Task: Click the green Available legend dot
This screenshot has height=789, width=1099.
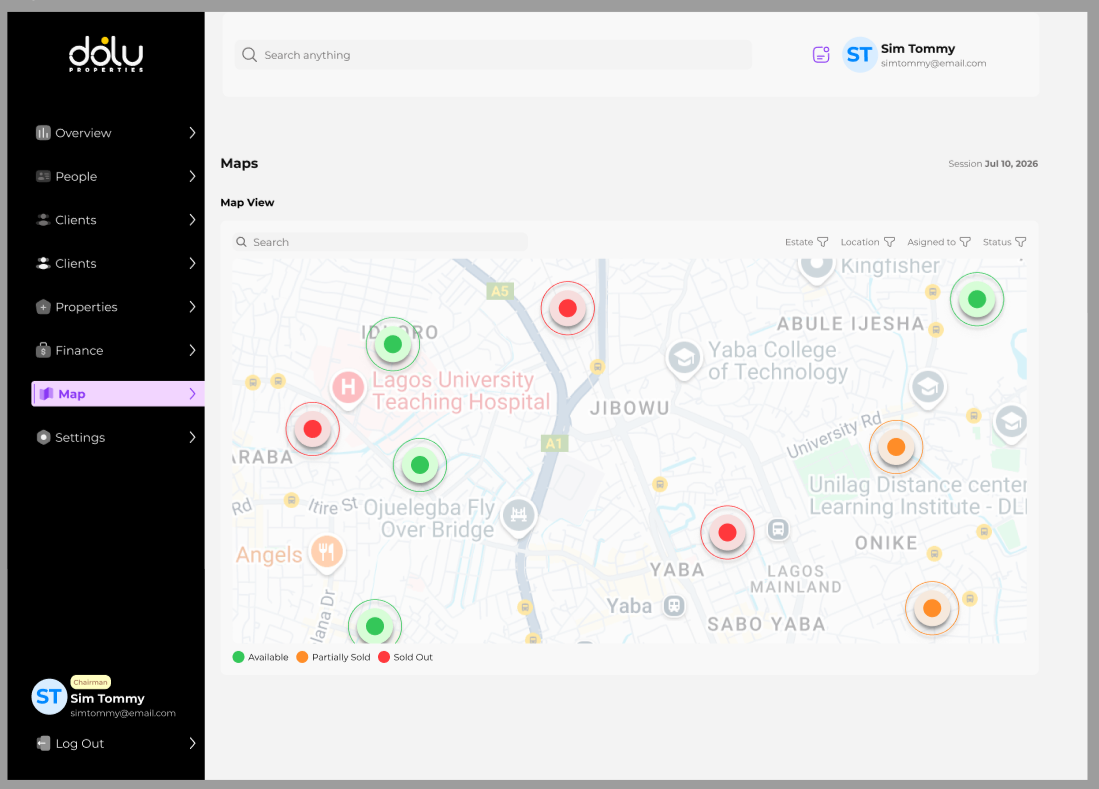Action: pyautogui.click(x=238, y=657)
